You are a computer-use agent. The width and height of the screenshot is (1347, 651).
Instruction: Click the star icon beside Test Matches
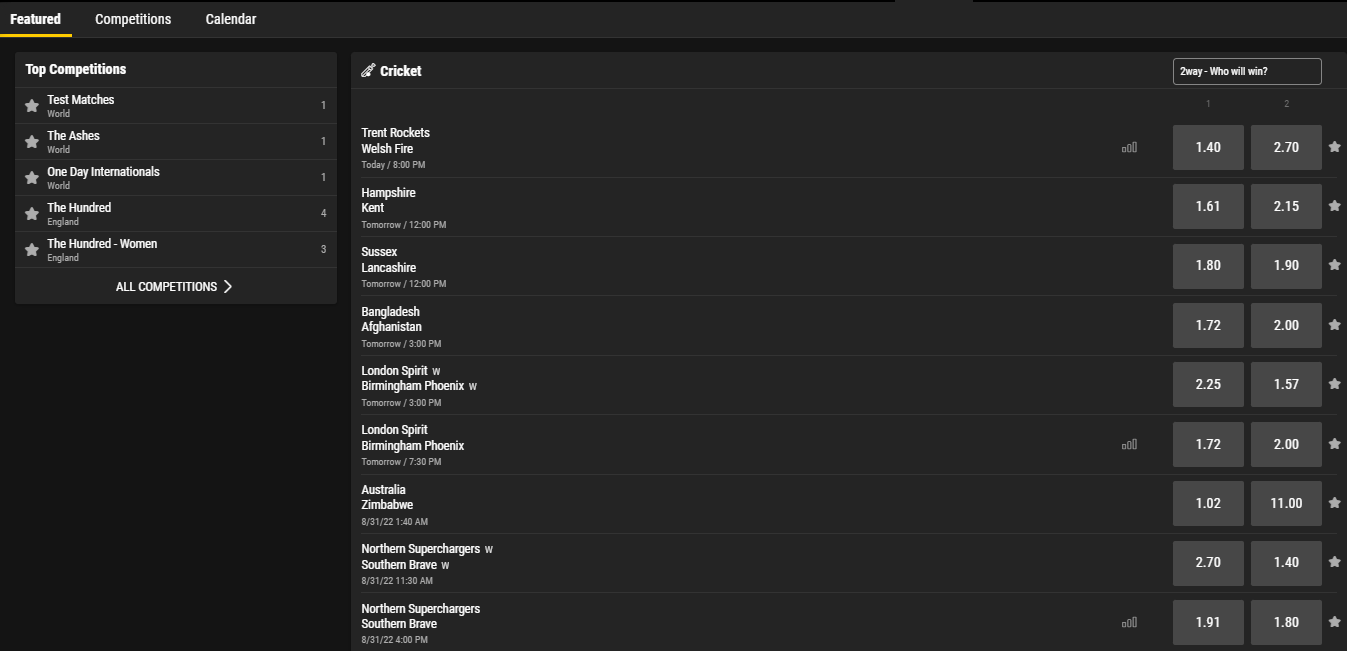(x=30, y=105)
